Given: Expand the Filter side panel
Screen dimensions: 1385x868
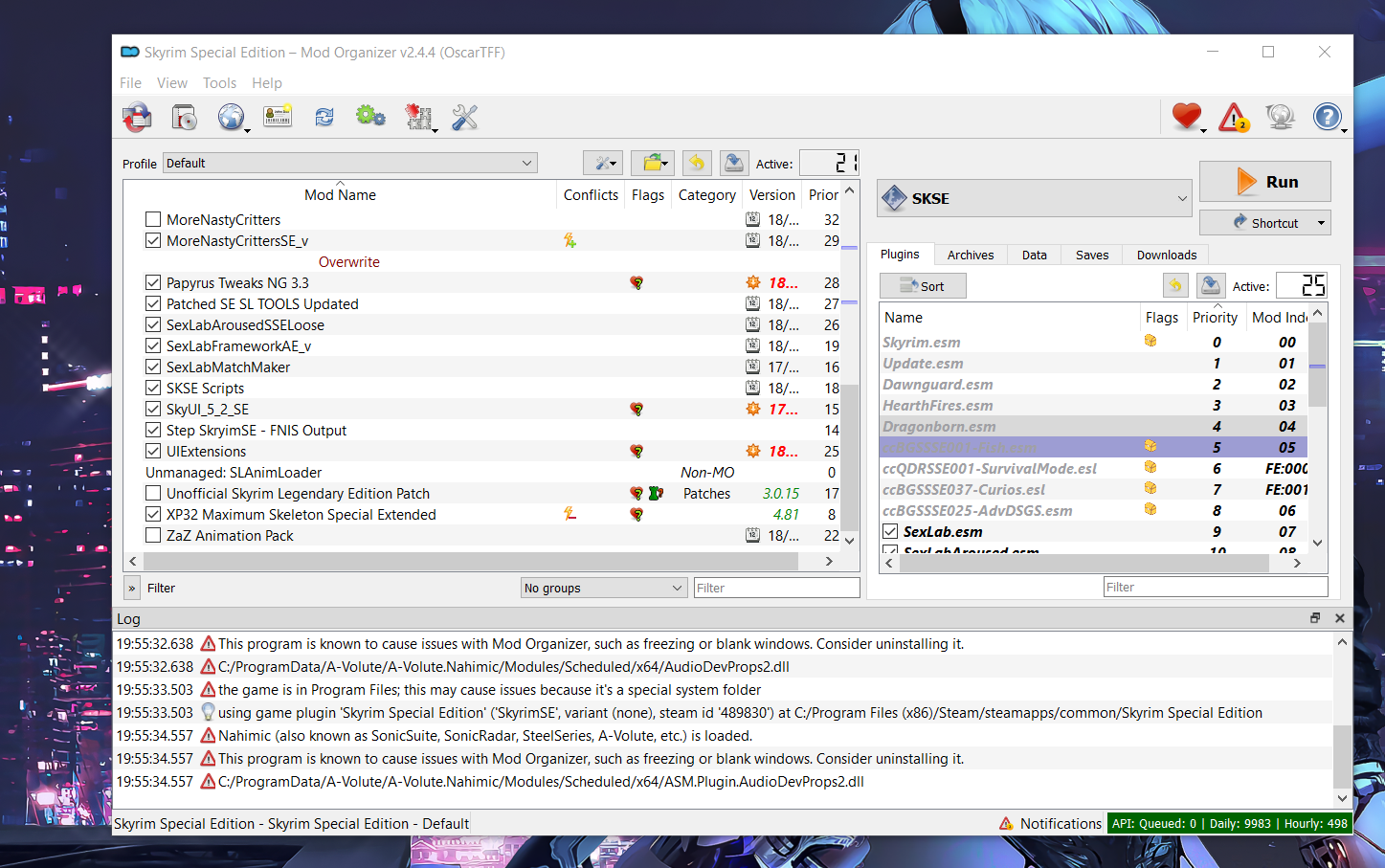Looking at the screenshot, I should point(132,588).
